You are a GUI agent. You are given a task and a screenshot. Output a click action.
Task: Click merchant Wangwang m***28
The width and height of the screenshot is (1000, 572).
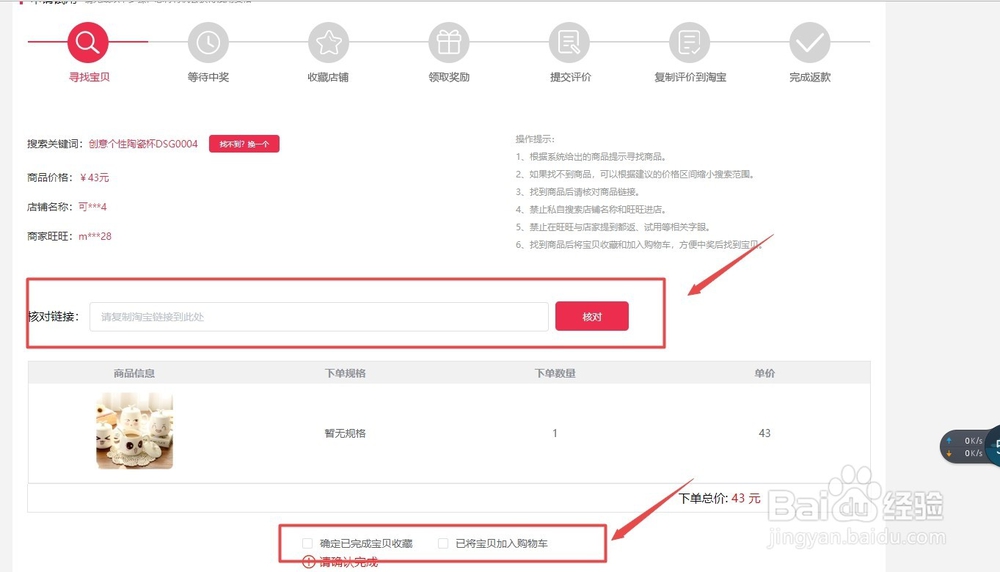coord(95,236)
